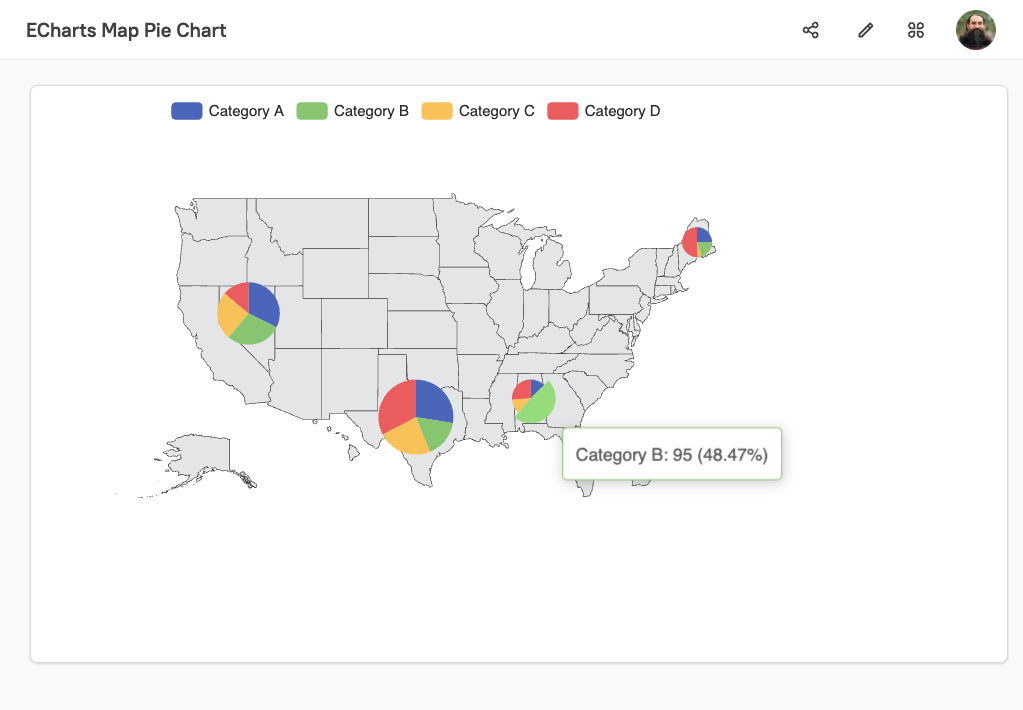Click the green slice of the Texas pie
Image resolution: width=1023 pixels, height=710 pixels.
point(436,431)
